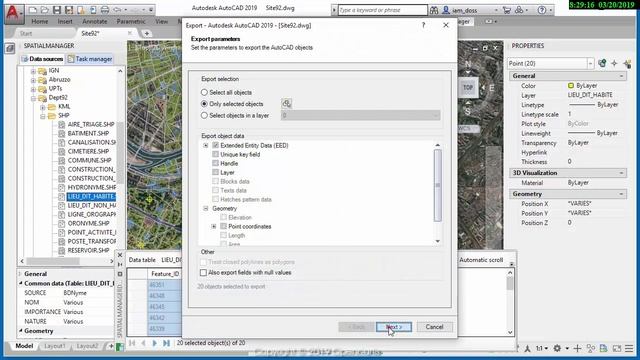Click the Save As icon in quick access toolbar
Screen dimensions: 640x360
click(x=69, y=9)
